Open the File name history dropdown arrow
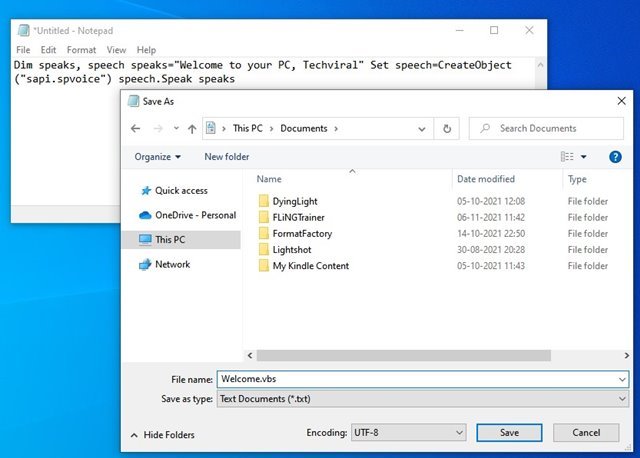 pos(622,380)
